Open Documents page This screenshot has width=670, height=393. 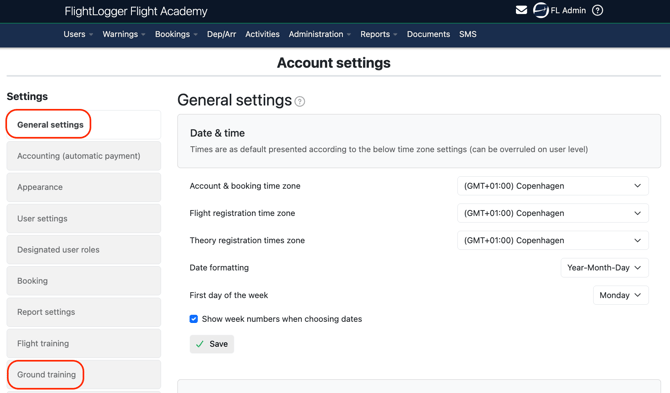[x=428, y=34]
